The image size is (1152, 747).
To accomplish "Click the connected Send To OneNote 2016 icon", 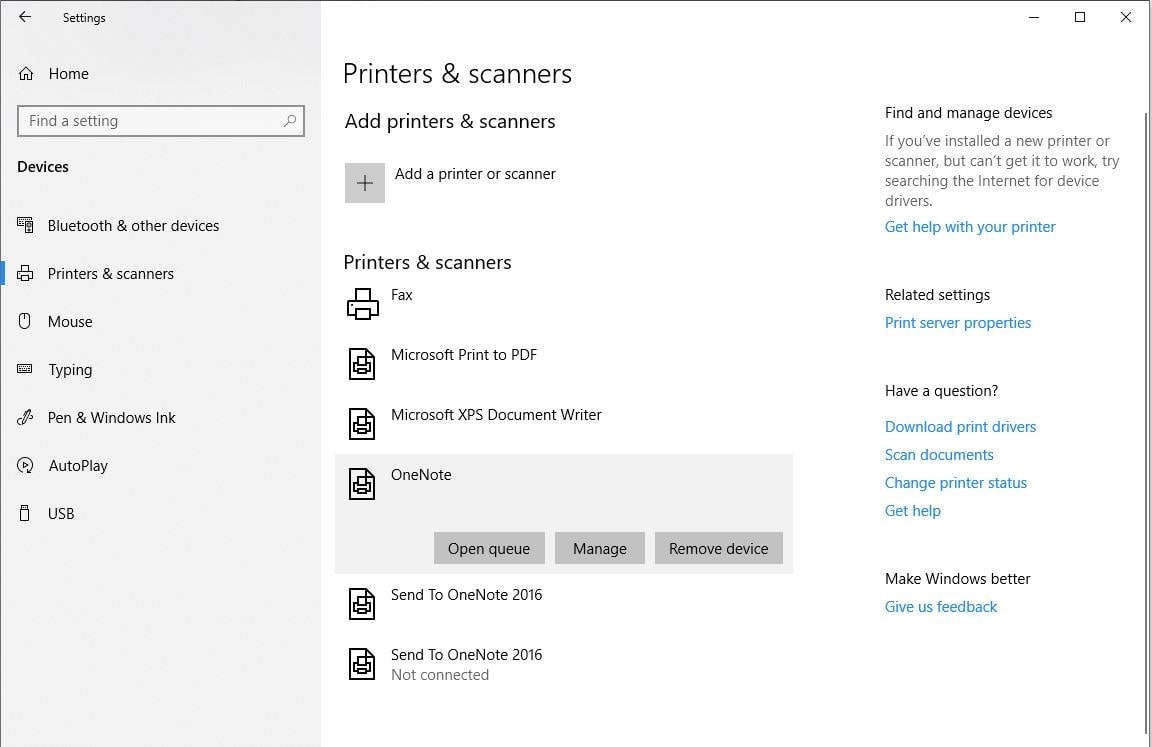I will tap(361, 604).
